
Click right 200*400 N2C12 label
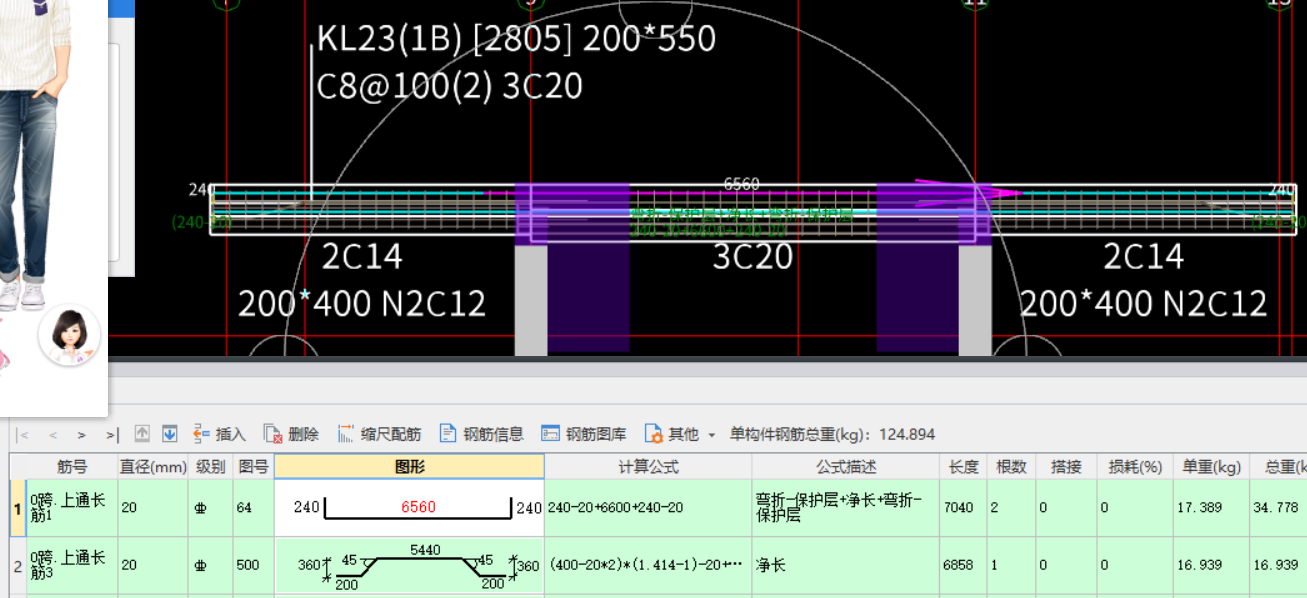[1144, 303]
